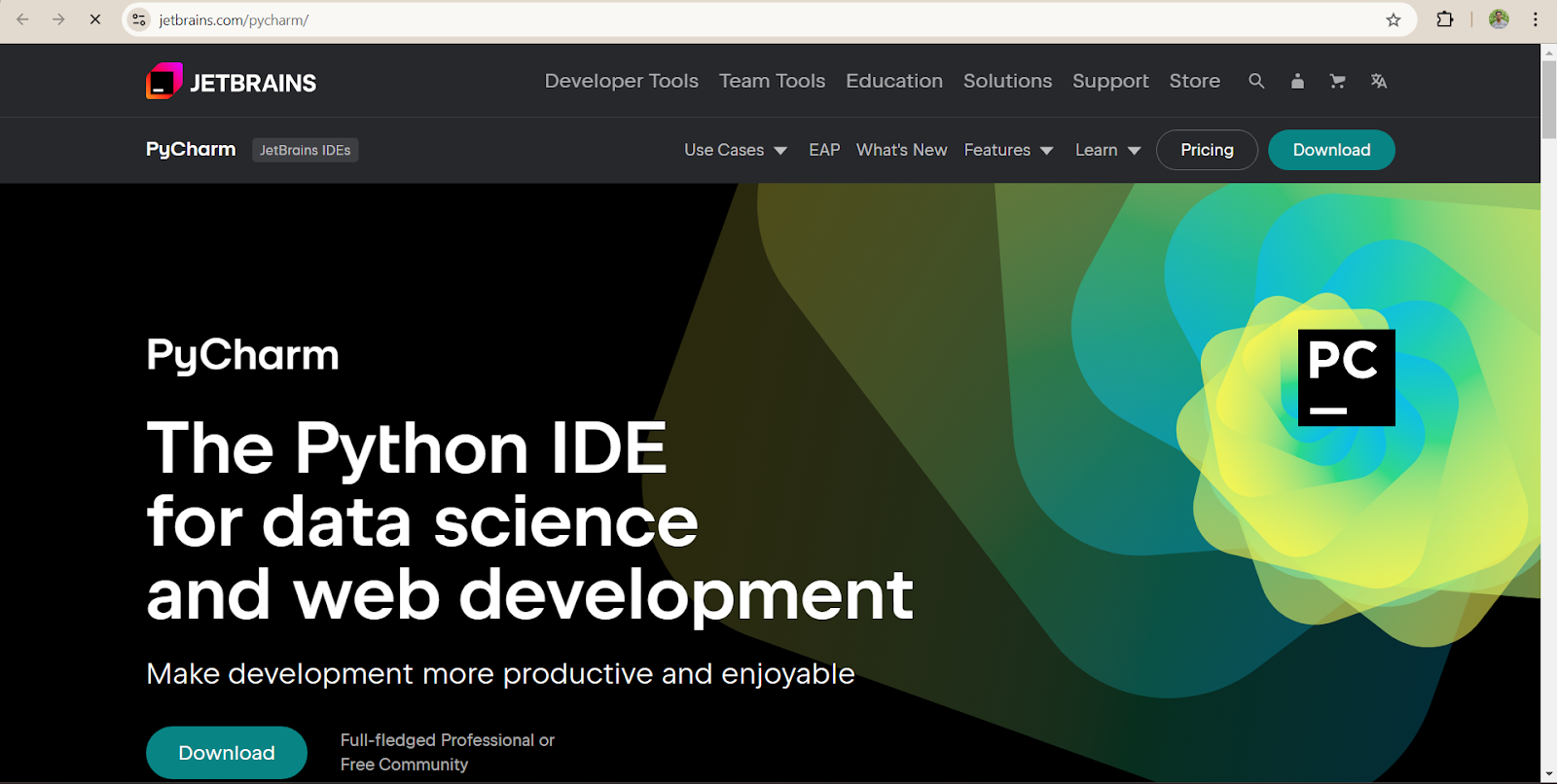Image resolution: width=1557 pixels, height=784 pixels.
Task: Open the Chrome profile avatar
Action: pyautogui.click(x=1499, y=19)
